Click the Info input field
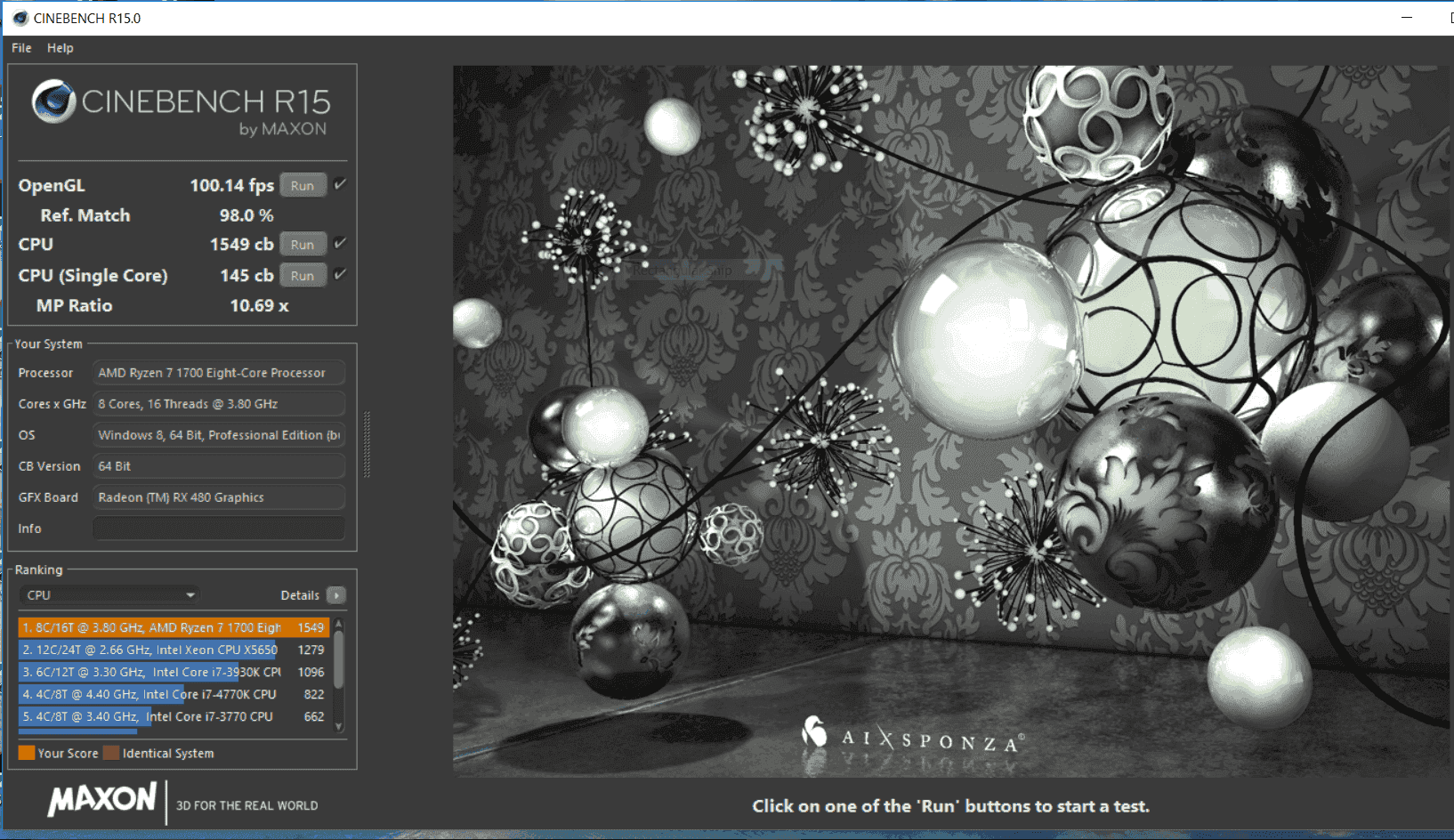 pyautogui.click(x=219, y=529)
